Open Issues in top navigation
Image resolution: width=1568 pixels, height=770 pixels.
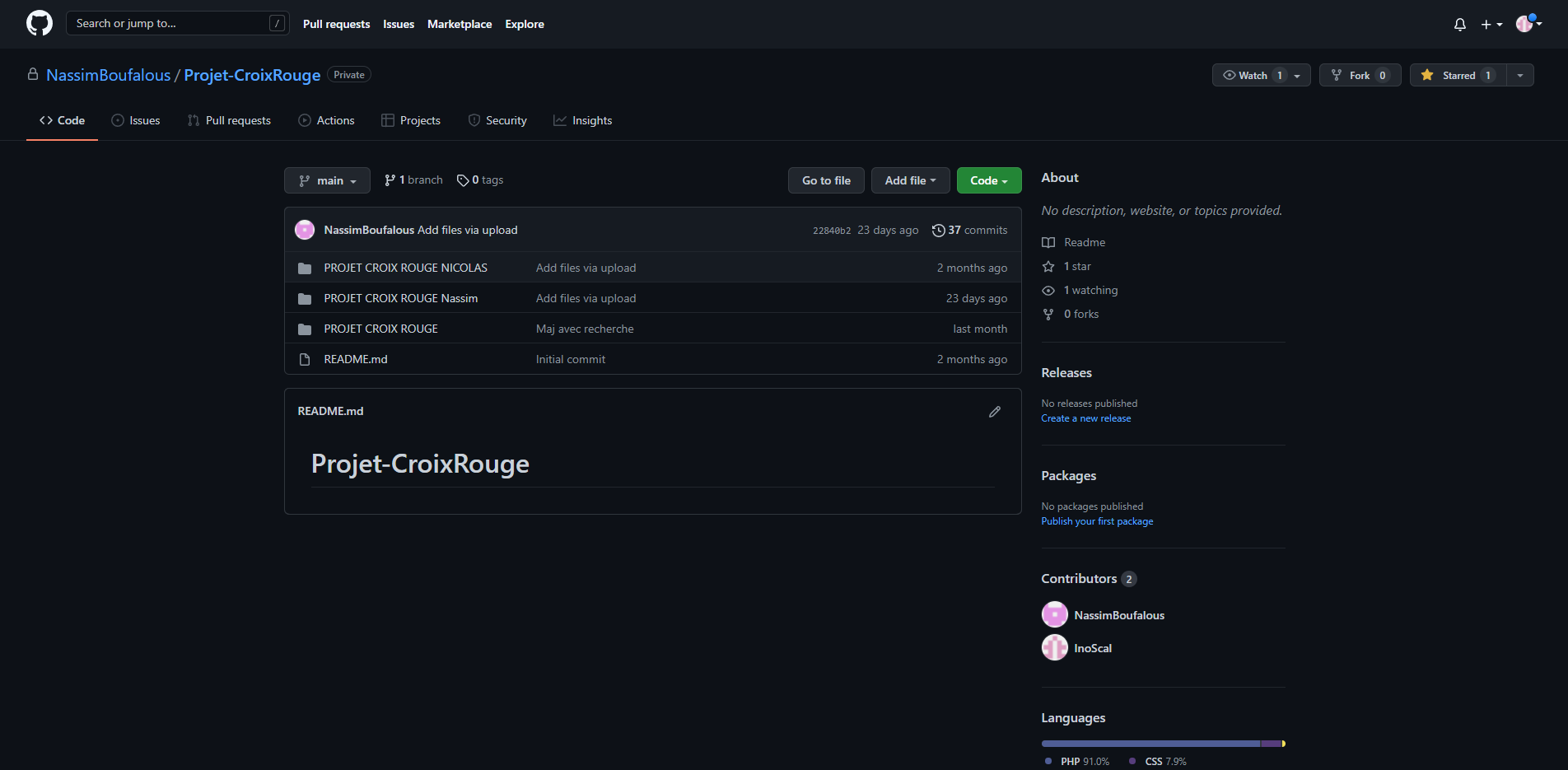[399, 24]
